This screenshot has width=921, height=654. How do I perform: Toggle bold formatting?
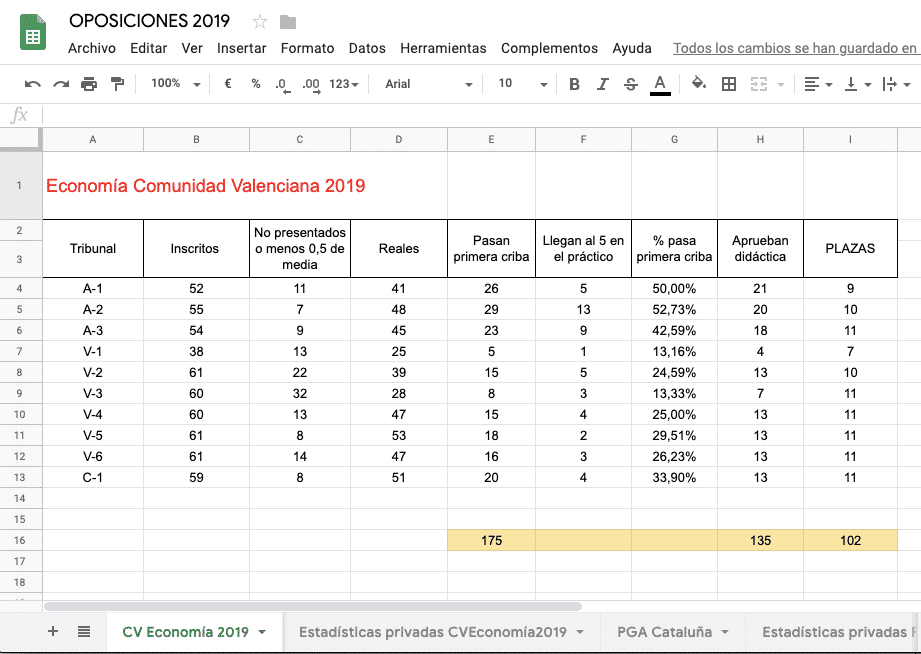574,84
